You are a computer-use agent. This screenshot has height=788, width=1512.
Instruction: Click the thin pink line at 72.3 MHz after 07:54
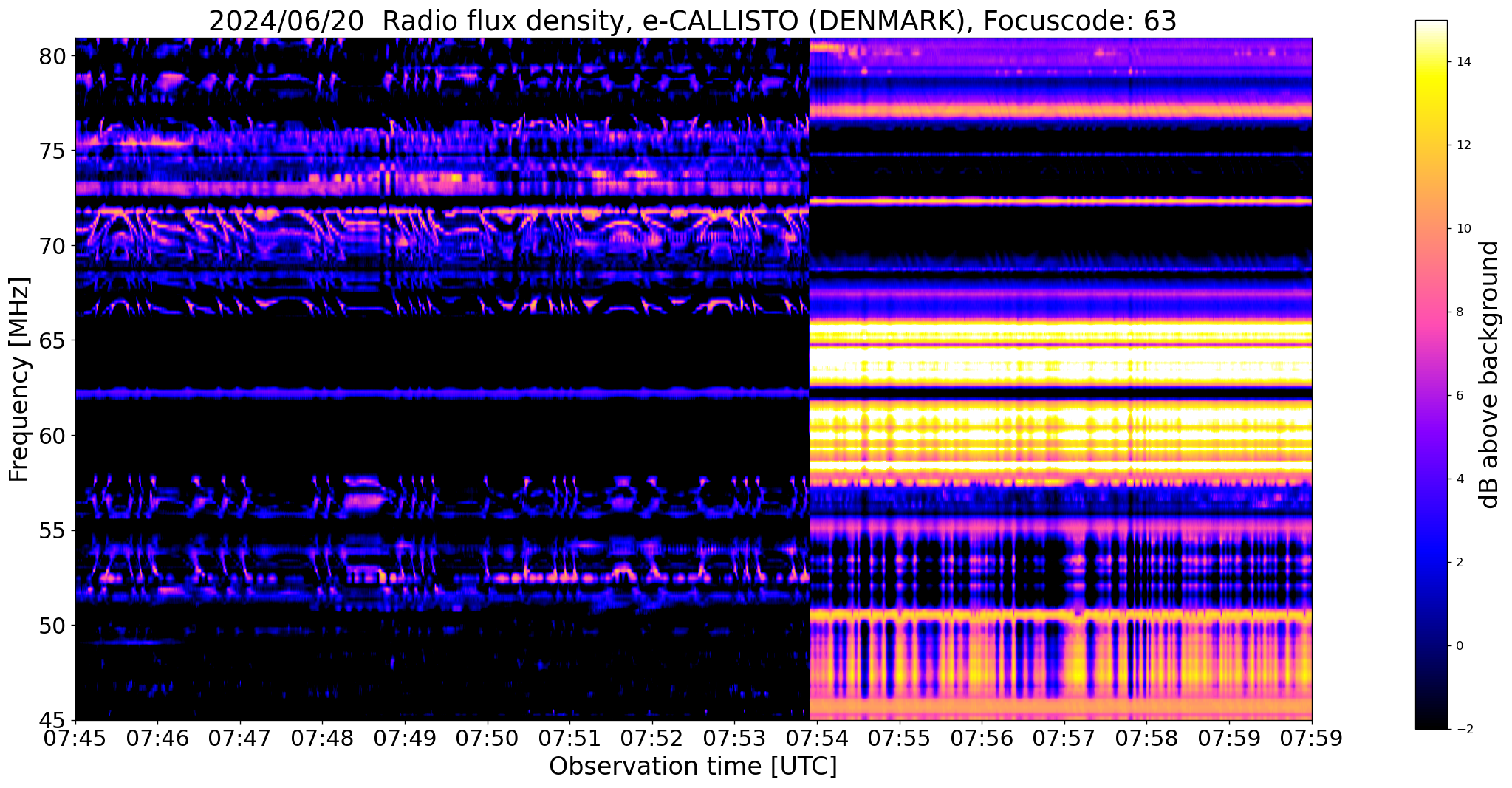point(1061,200)
